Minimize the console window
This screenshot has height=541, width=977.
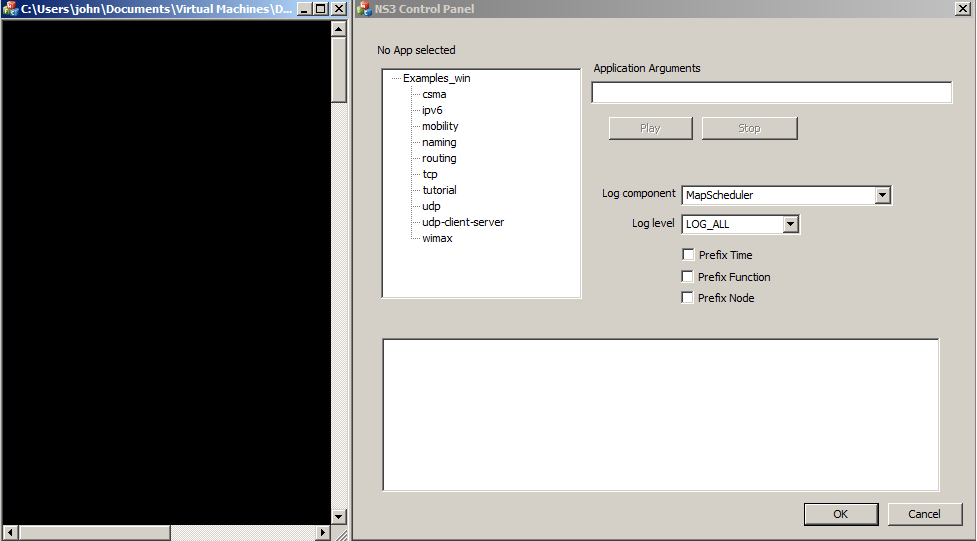click(x=303, y=9)
